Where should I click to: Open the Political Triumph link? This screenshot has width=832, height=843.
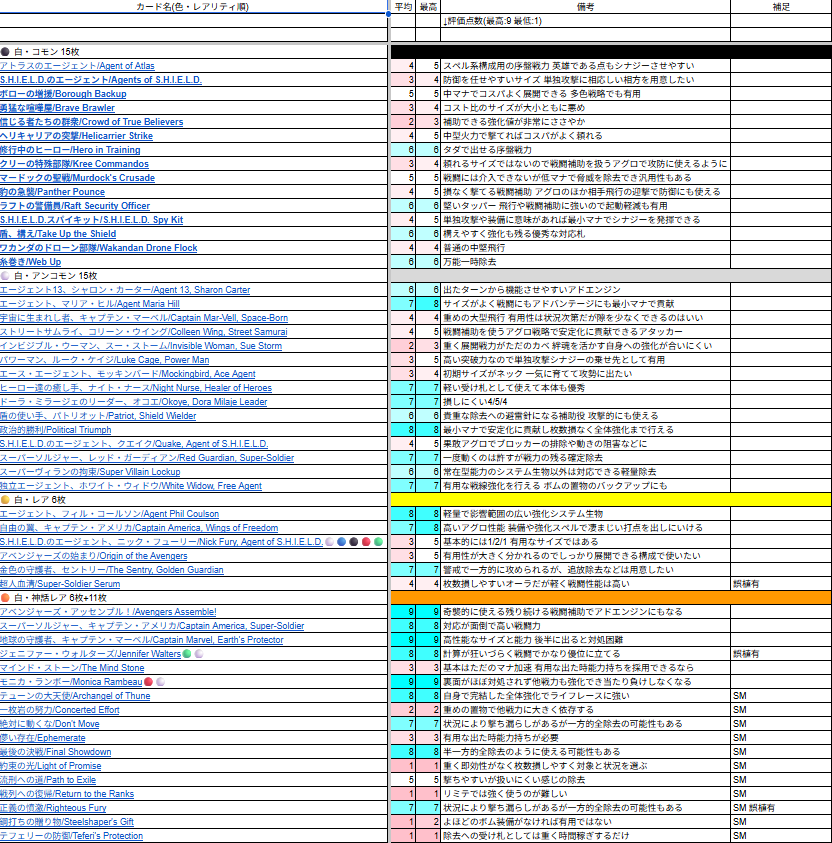pyautogui.click(x=55, y=430)
